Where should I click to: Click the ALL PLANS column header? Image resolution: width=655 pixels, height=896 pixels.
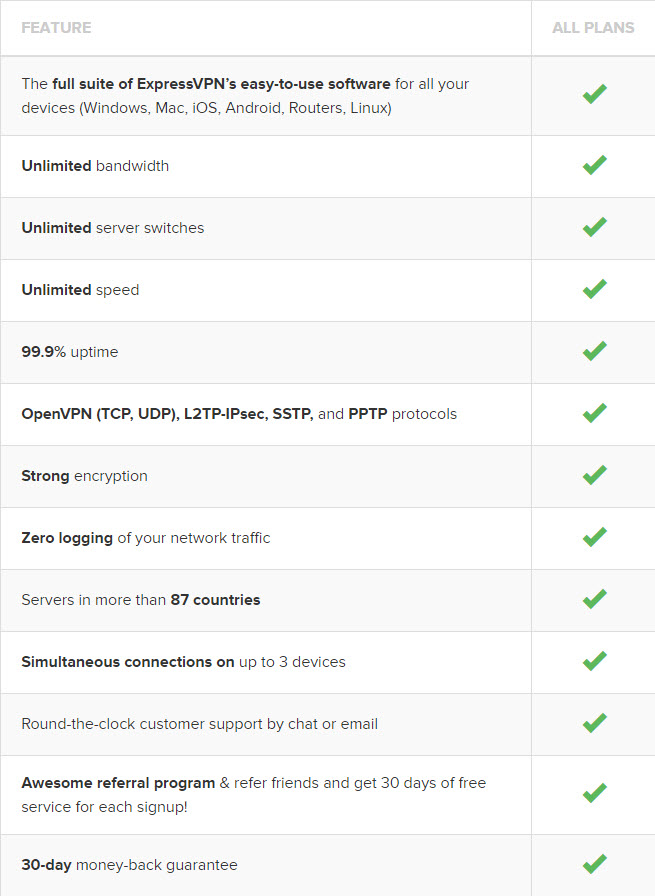(593, 27)
